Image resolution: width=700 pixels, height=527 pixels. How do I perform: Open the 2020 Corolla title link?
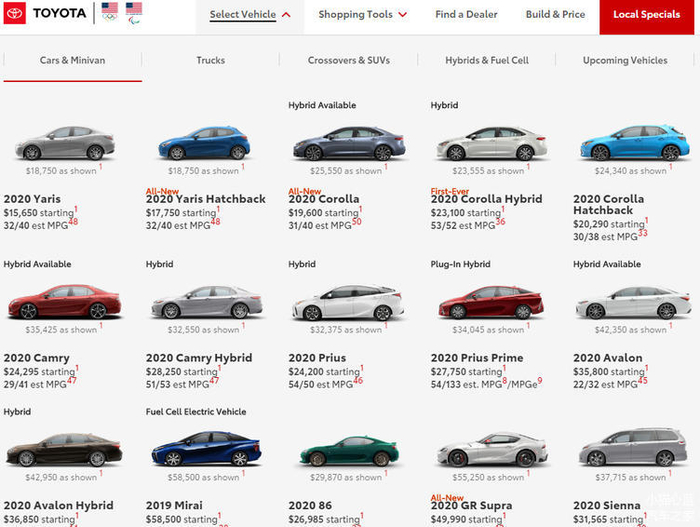[324, 199]
